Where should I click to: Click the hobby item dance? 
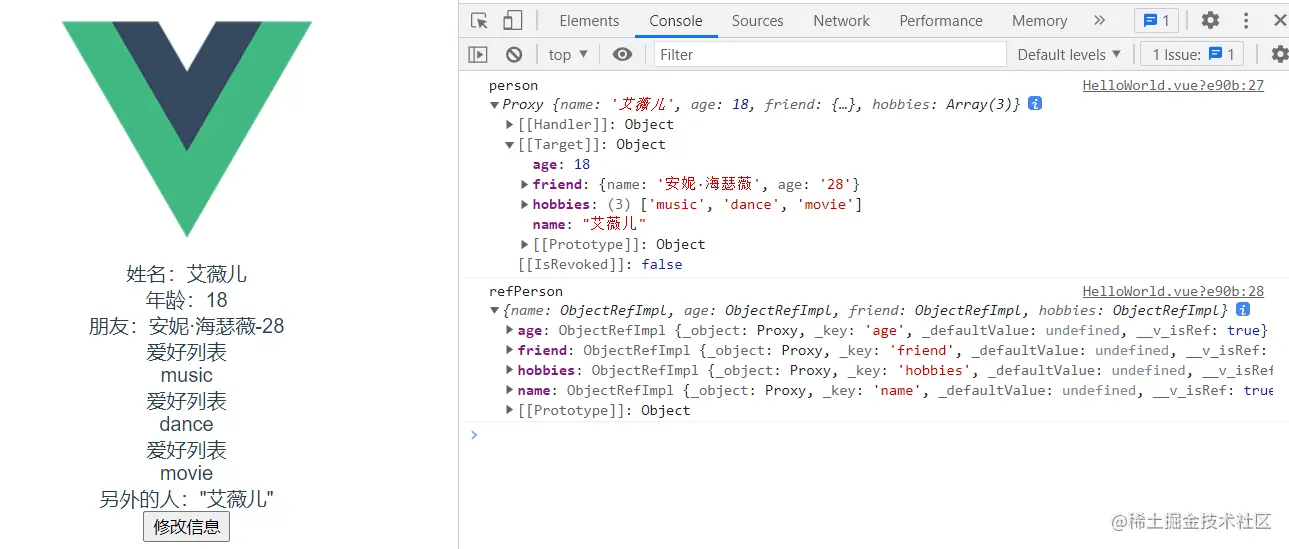(186, 424)
